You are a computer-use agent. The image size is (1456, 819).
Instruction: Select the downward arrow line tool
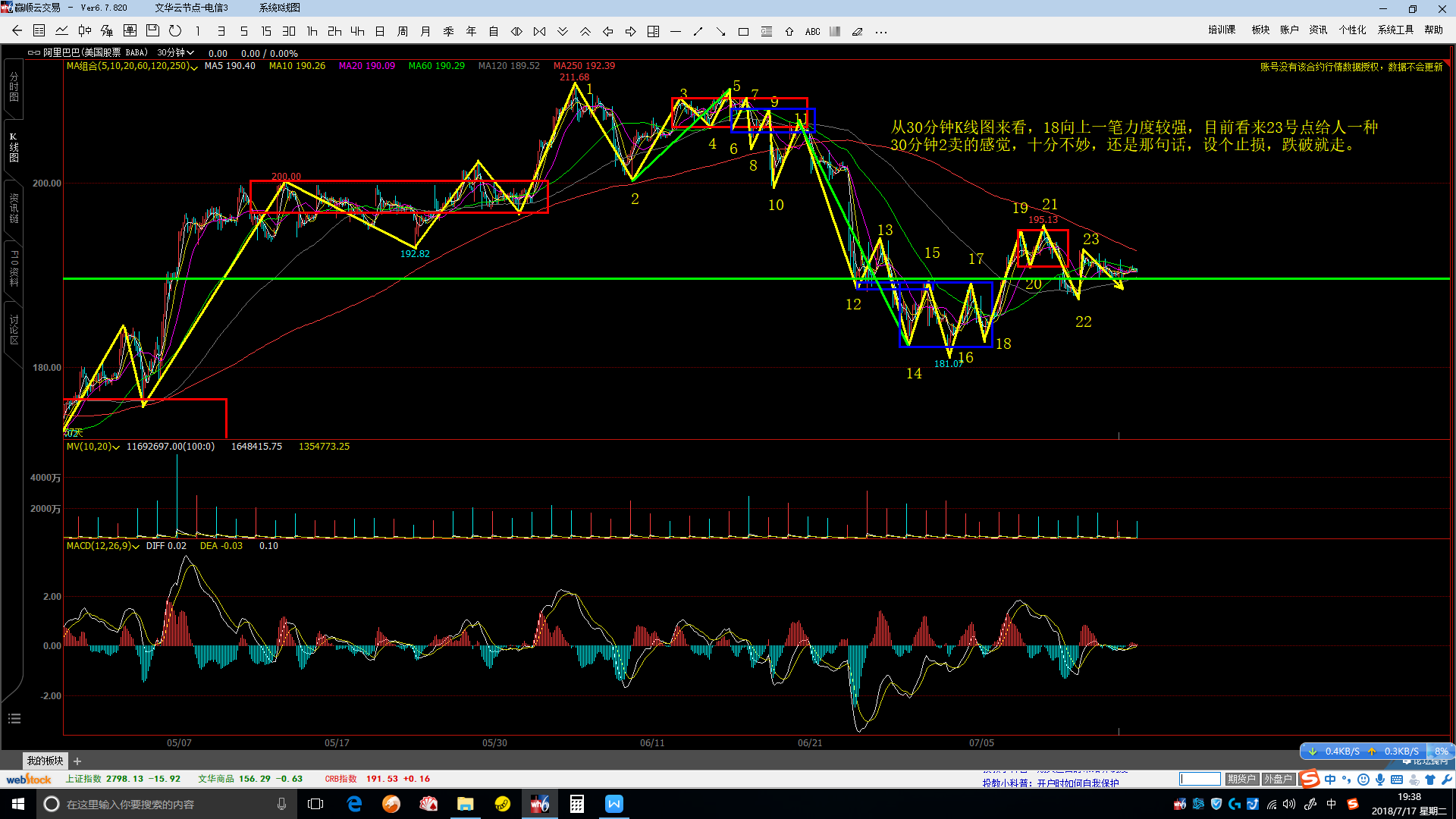coord(721,31)
